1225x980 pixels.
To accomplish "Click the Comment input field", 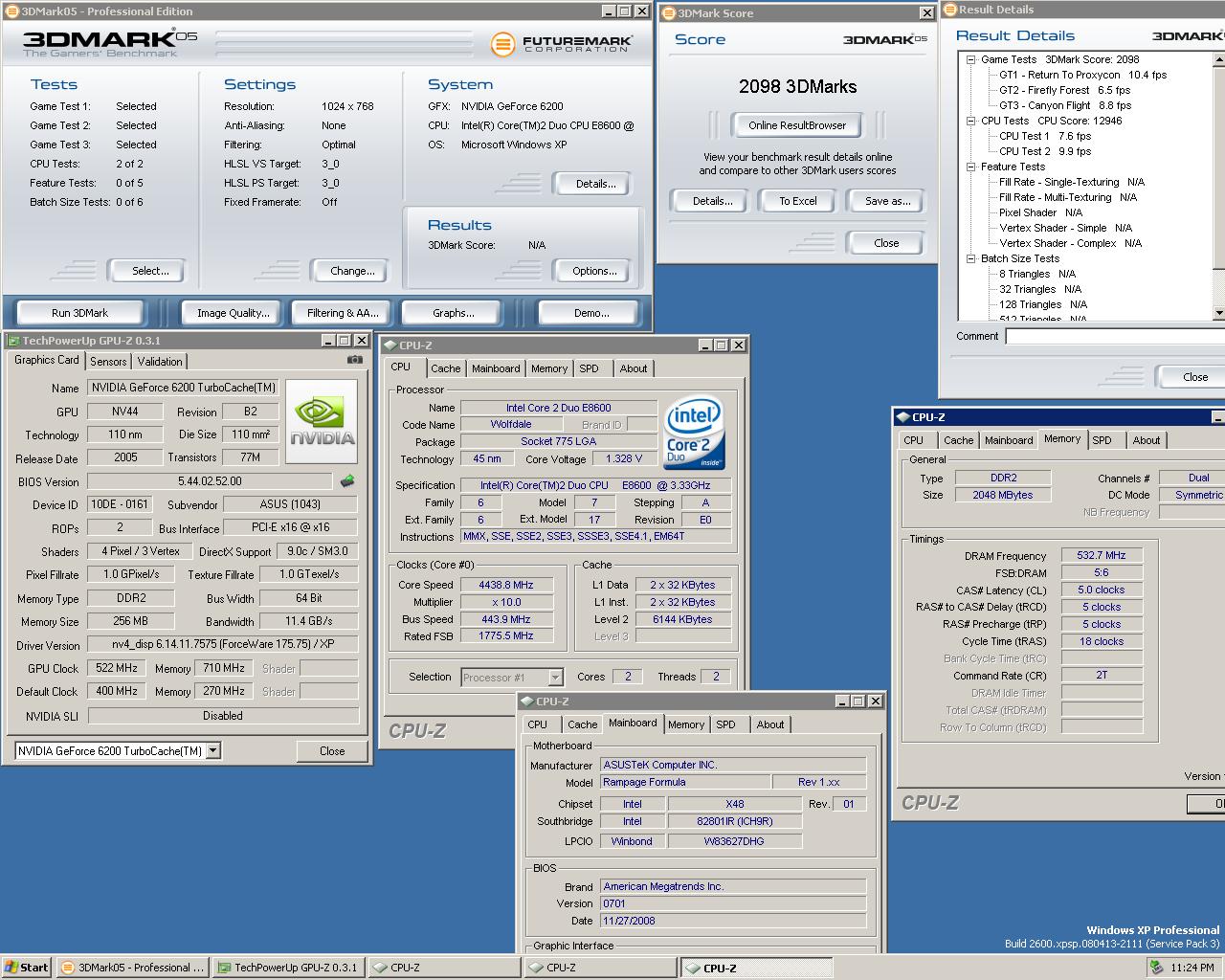I will (x=1115, y=336).
